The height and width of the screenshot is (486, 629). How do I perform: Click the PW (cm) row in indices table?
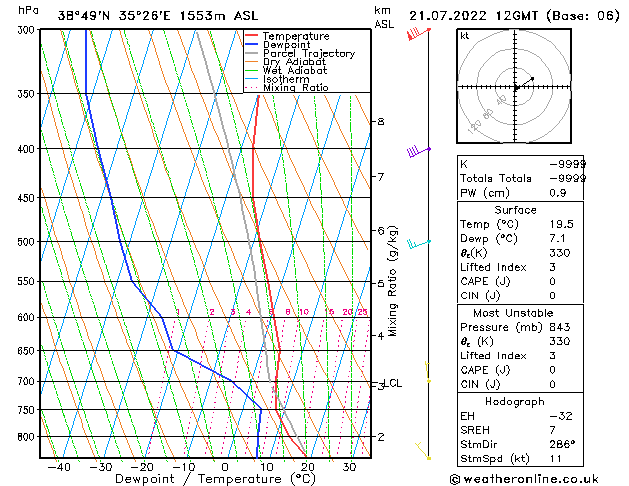[x=520, y=193]
